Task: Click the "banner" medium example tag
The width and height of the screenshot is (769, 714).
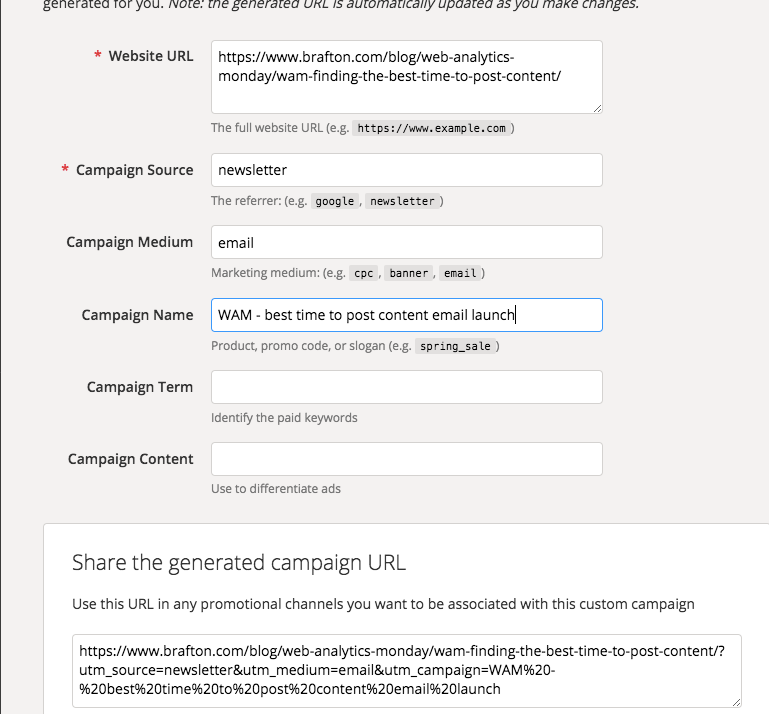Action: coord(410,273)
